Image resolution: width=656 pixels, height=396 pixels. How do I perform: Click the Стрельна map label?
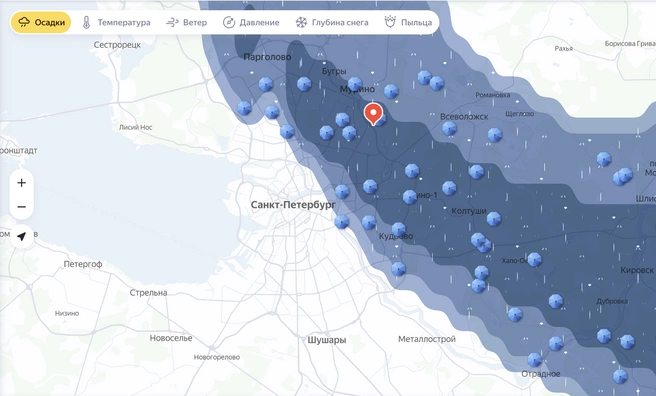[x=148, y=293]
